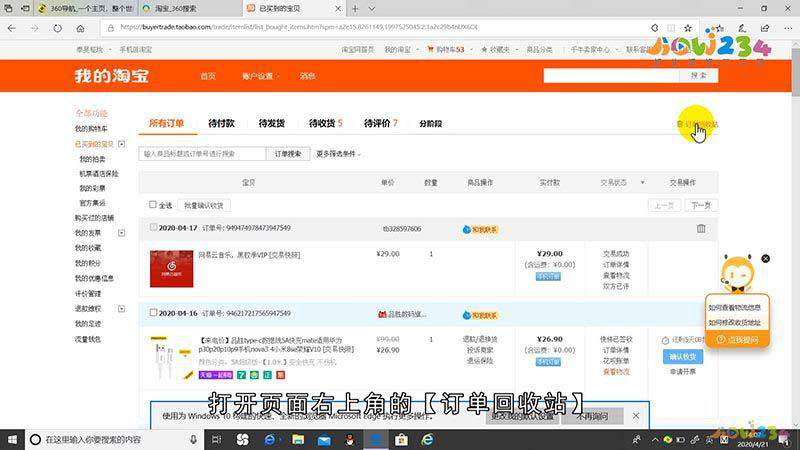
Task: Contact seller 和我联系 for 2020-04-16 order
Action: (480, 315)
